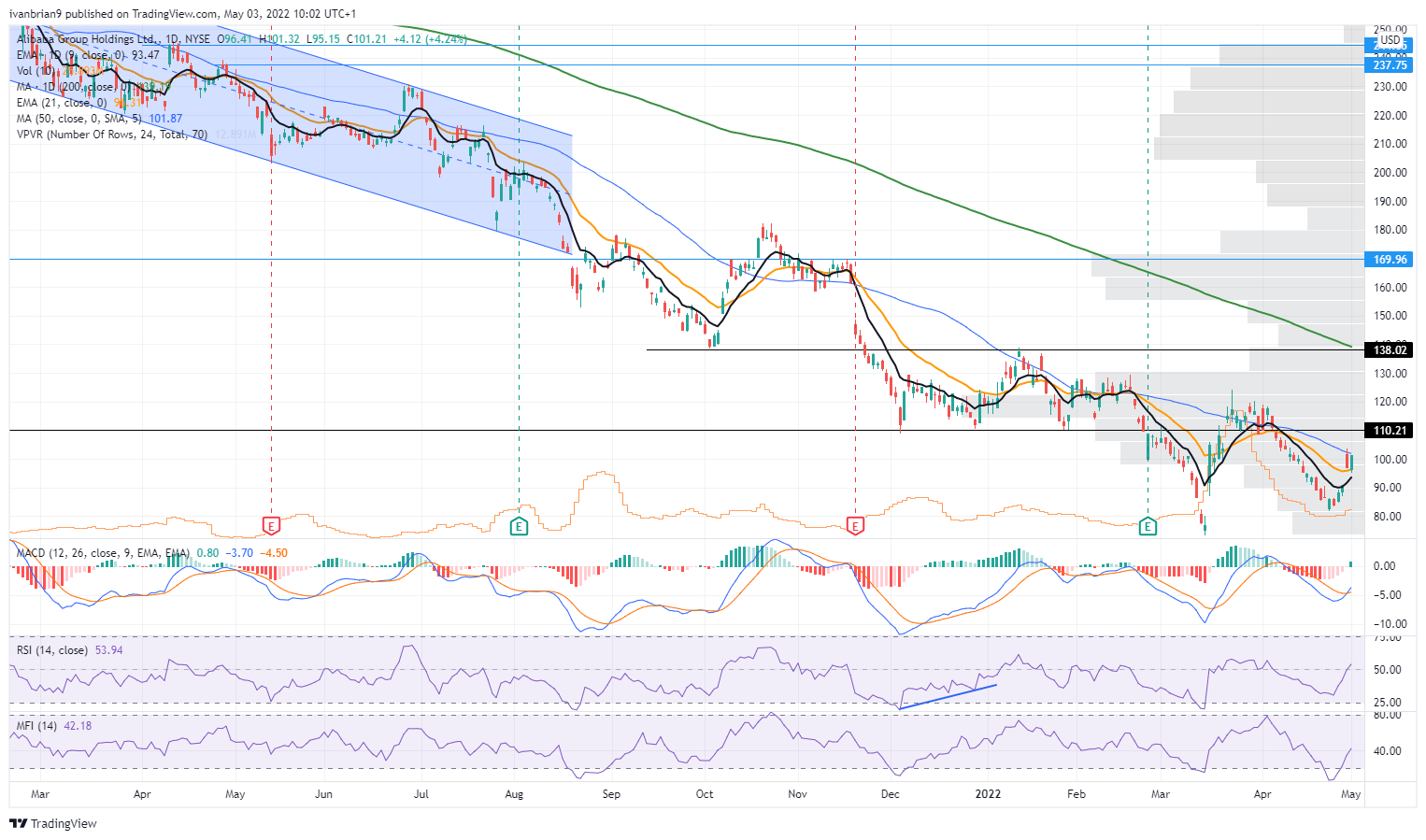This screenshot has width=1426, height=840.
Task: Click the green earnings marker near late February 2022
Action: pyautogui.click(x=1148, y=526)
